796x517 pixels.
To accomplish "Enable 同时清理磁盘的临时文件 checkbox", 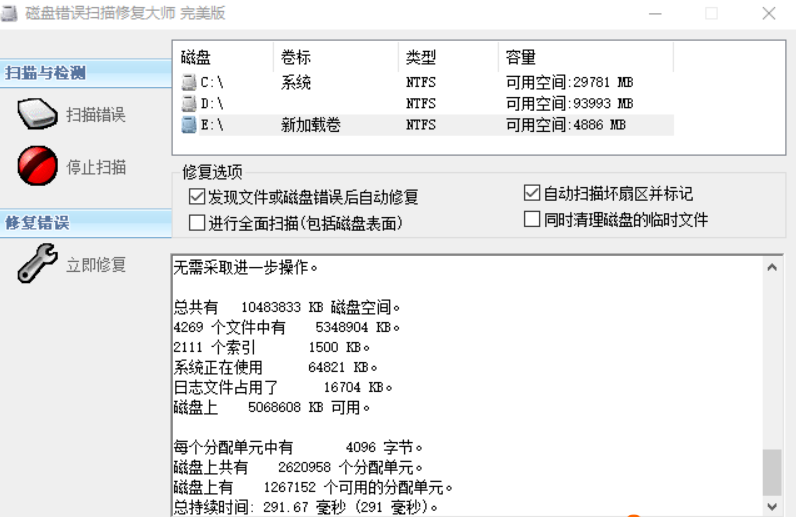I will click(x=532, y=219).
